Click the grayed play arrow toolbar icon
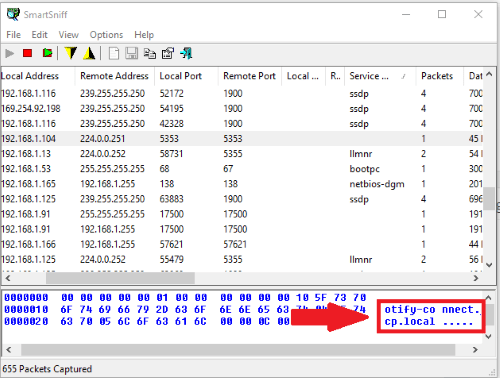Image resolution: width=500 pixels, height=378 pixels. tap(10, 53)
